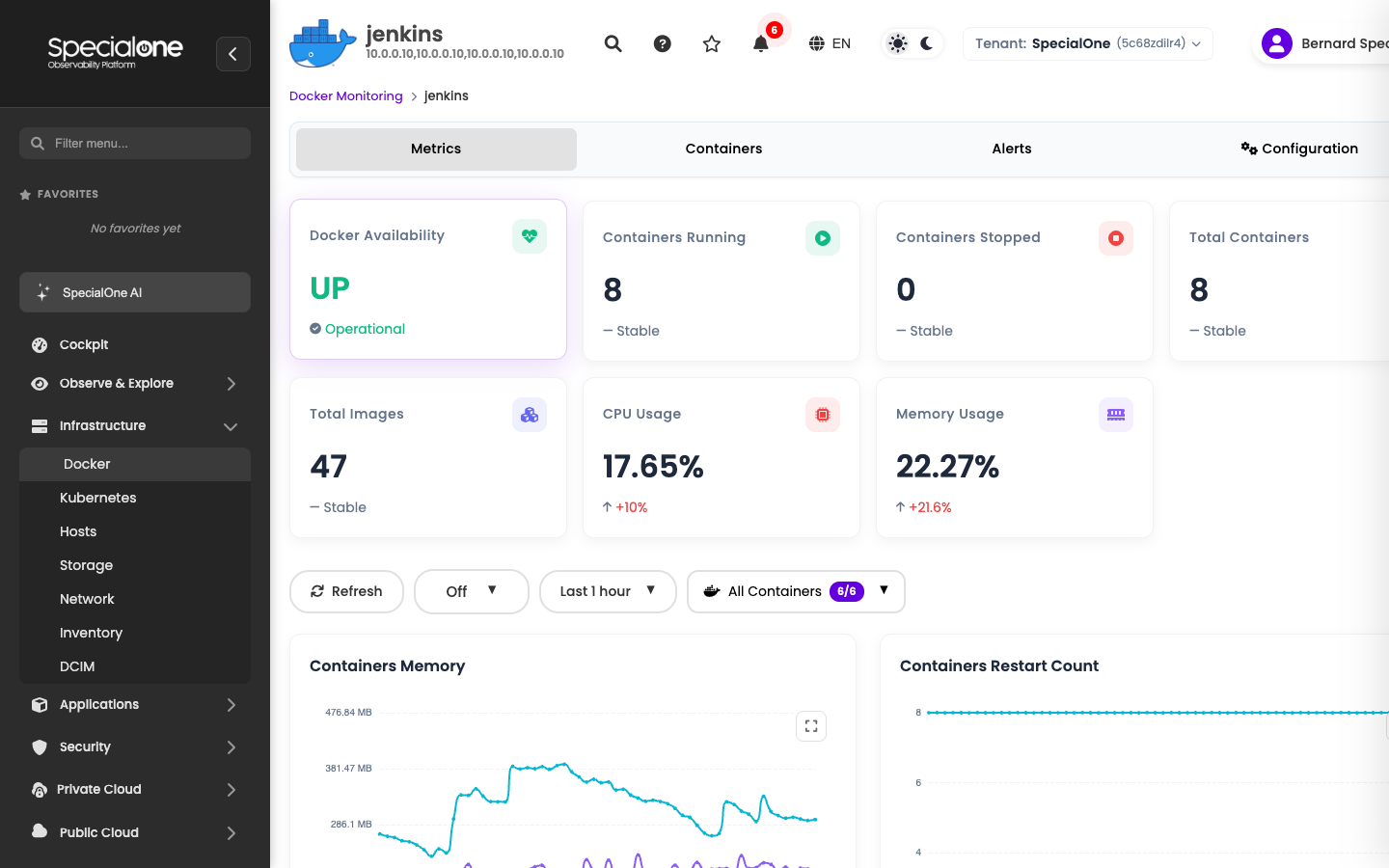1389x868 pixels.
Task: Change language using the EN globe
Action: coord(830,43)
